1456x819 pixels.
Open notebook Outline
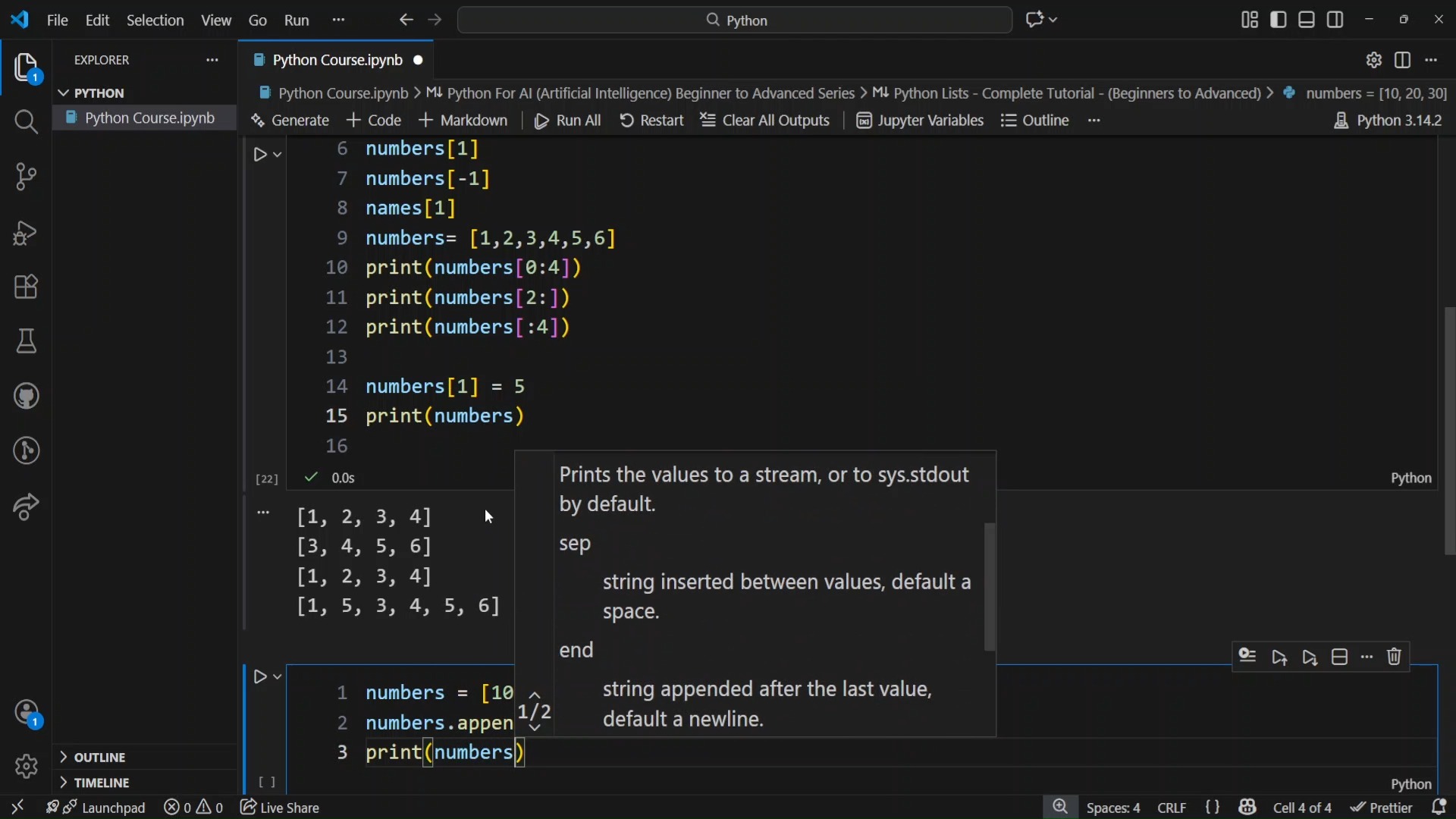point(1036,121)
